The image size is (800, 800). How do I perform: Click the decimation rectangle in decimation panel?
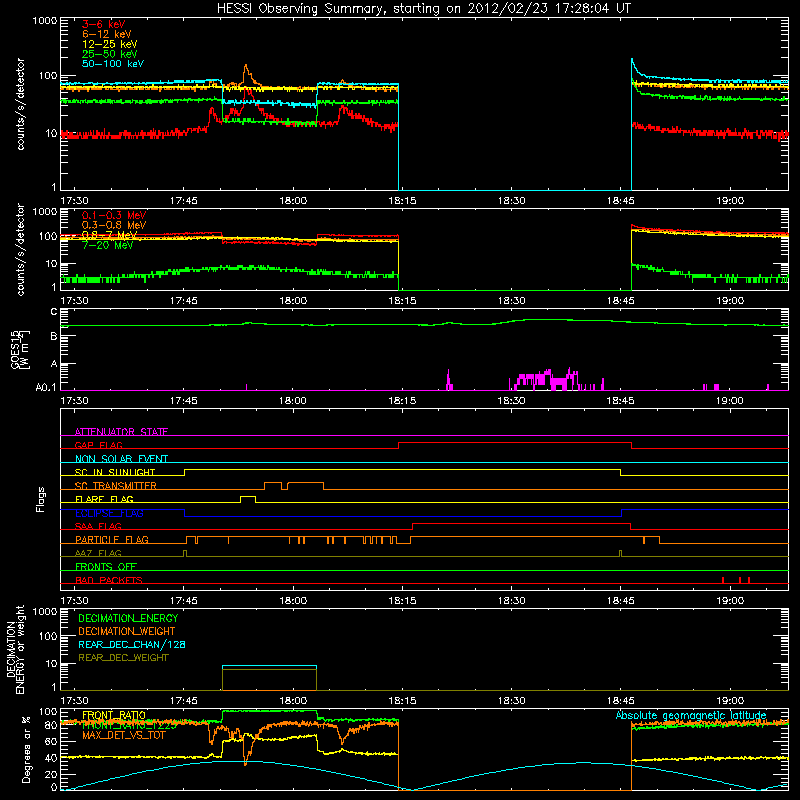click(x=269, y=678)
